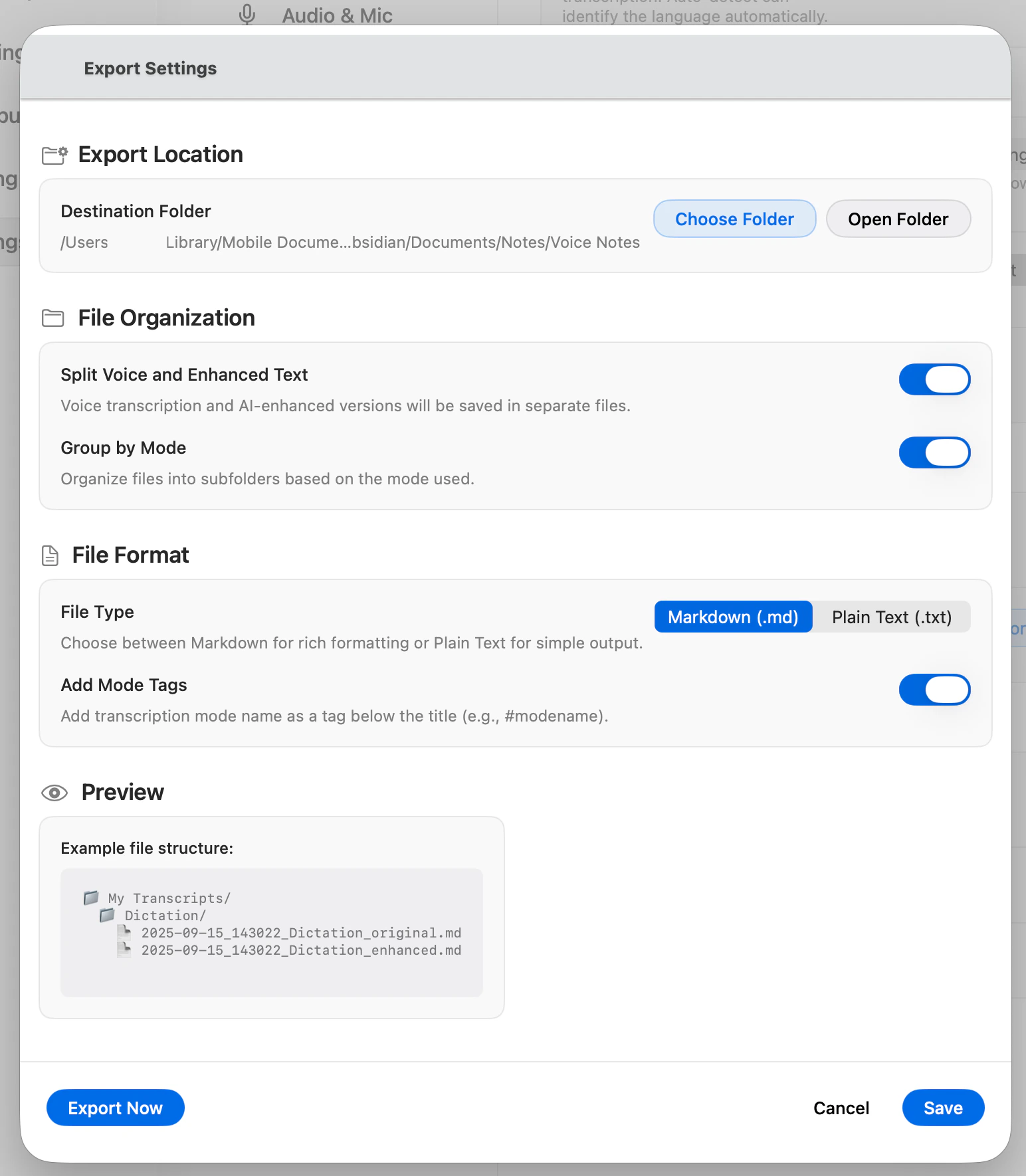Screen dimensions: 1026x1176
Task: Click the 'Example file structure:' text
Action: 147,848
